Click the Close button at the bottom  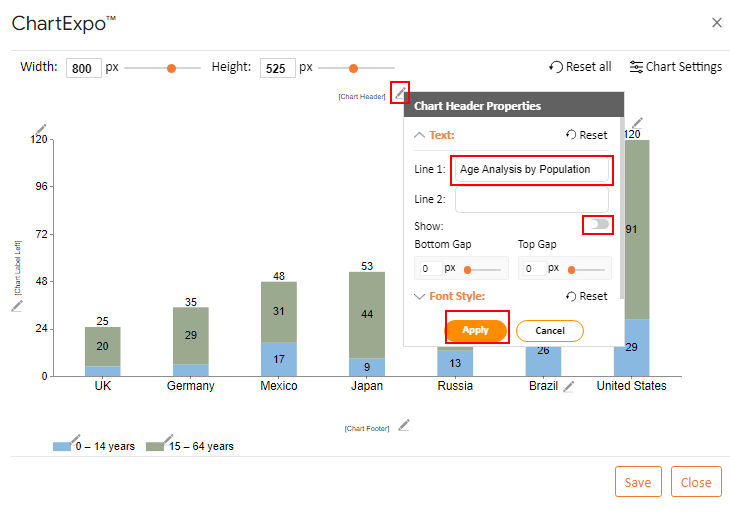696,482
